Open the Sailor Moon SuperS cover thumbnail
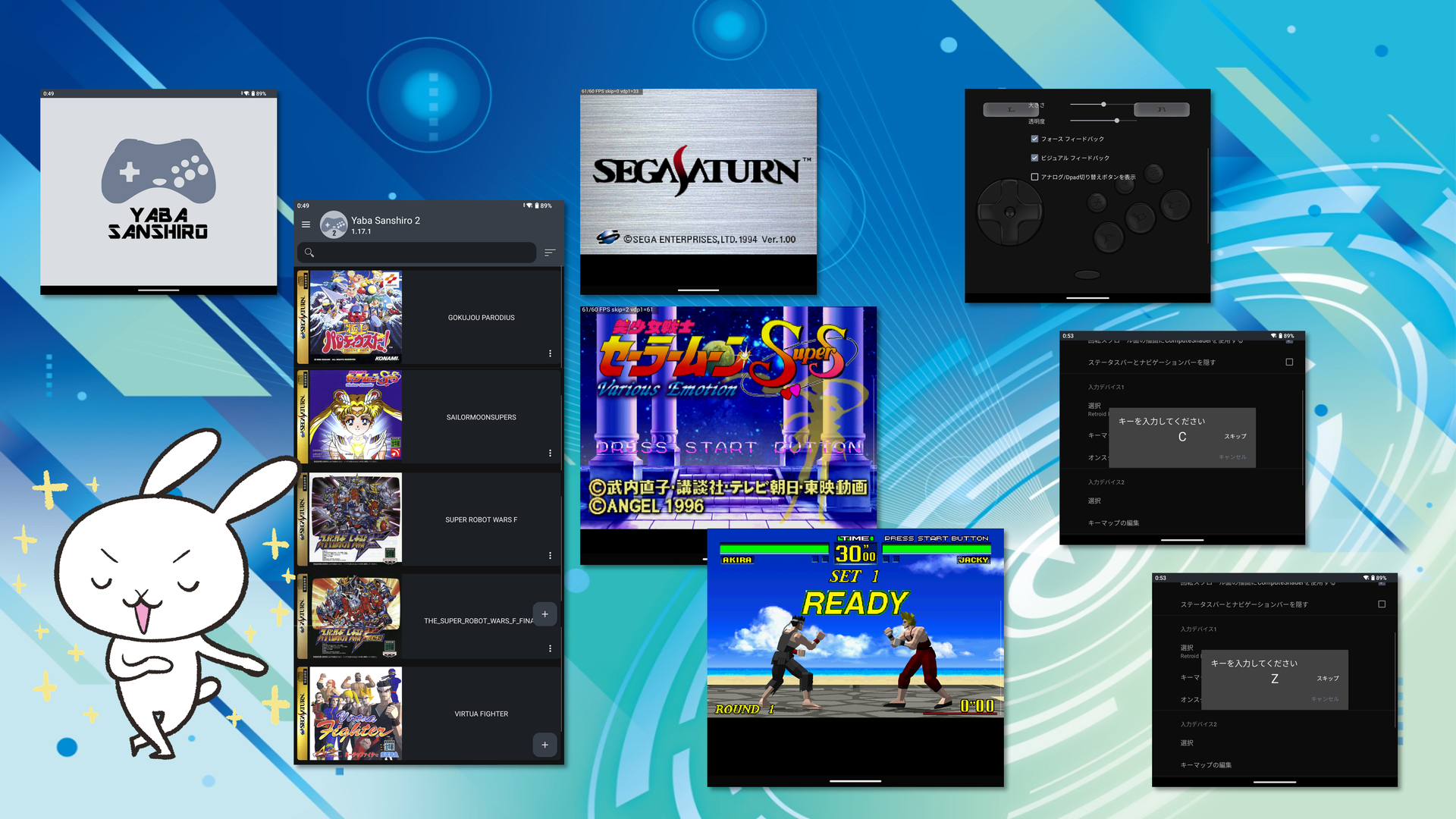1456x819 pixels. coord(355,416)
